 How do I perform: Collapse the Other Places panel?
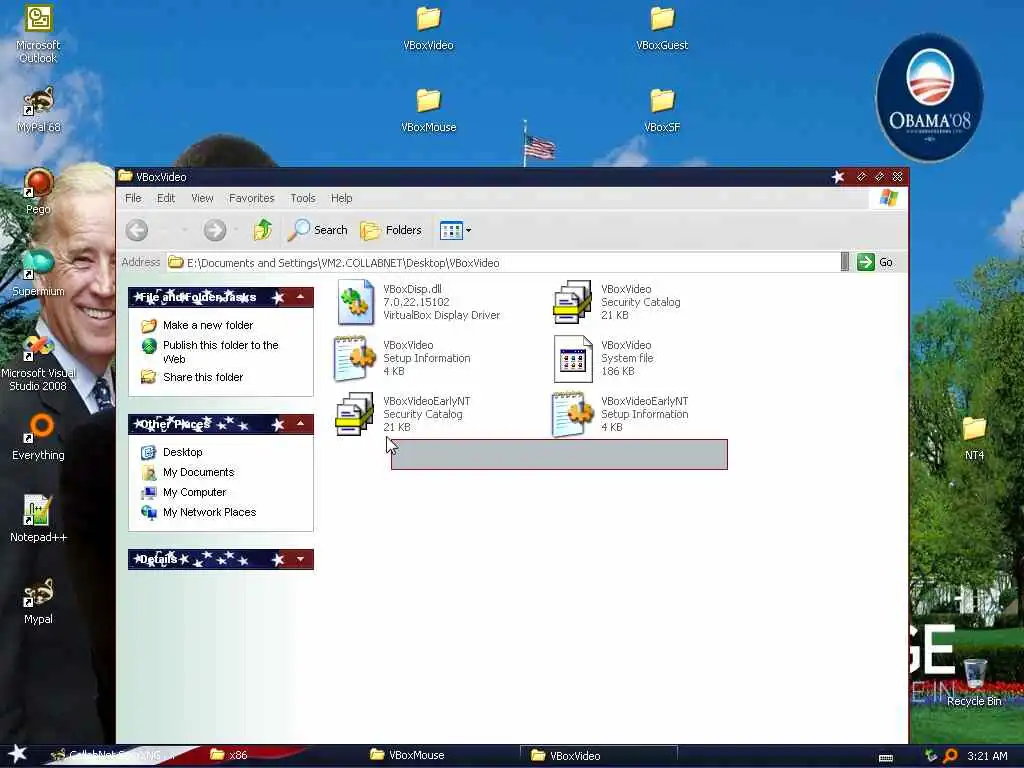[300, 424]
